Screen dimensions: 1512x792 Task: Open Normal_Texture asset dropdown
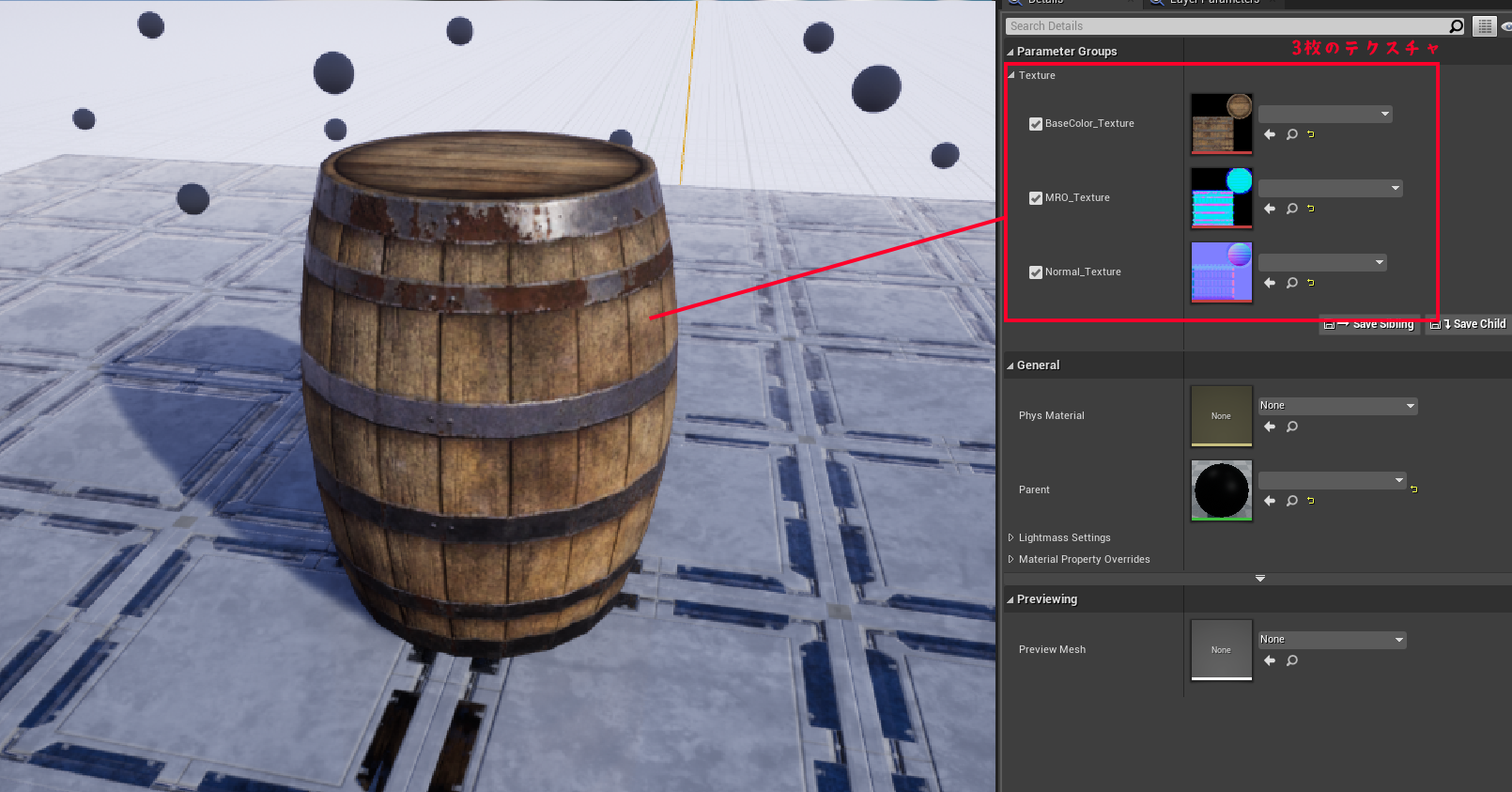click(1322, 263)
